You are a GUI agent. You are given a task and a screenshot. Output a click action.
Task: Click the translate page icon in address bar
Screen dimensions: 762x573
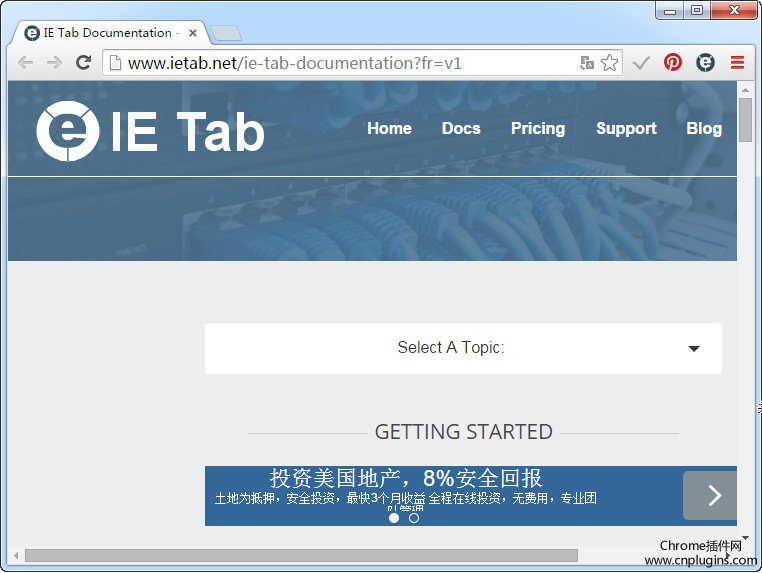(x=587, y=63)
